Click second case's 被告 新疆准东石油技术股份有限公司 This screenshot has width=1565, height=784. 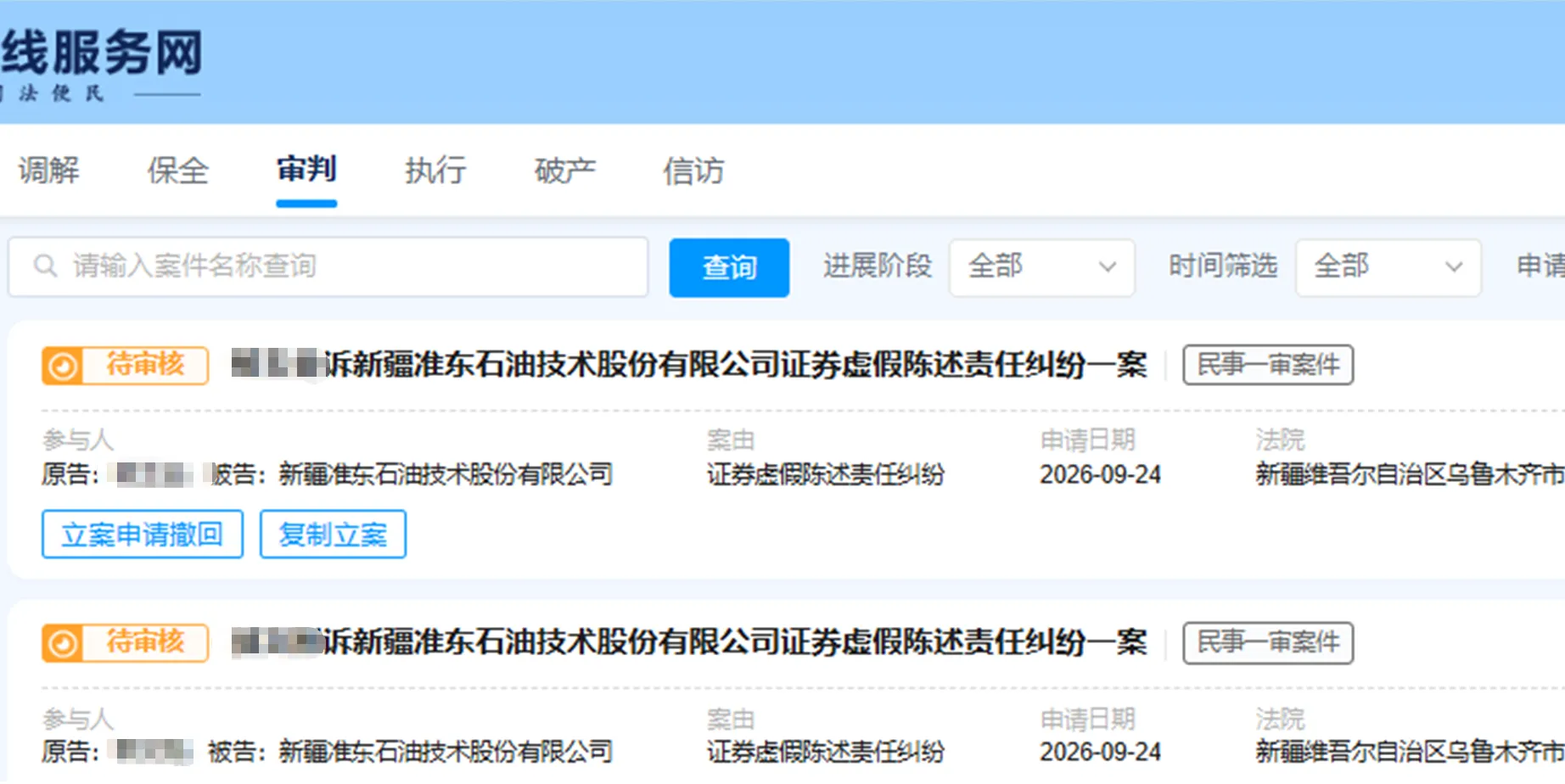pos(446,752)
